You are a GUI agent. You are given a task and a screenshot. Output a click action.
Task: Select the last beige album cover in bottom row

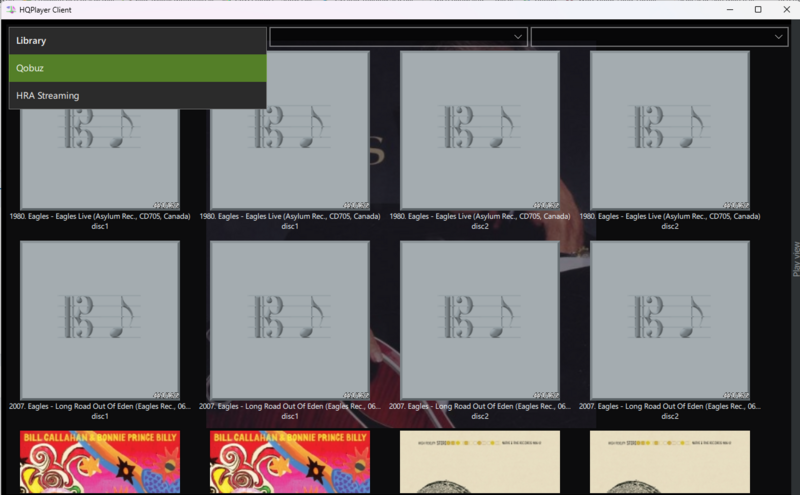pyautogui.click(x=669, y=462)
